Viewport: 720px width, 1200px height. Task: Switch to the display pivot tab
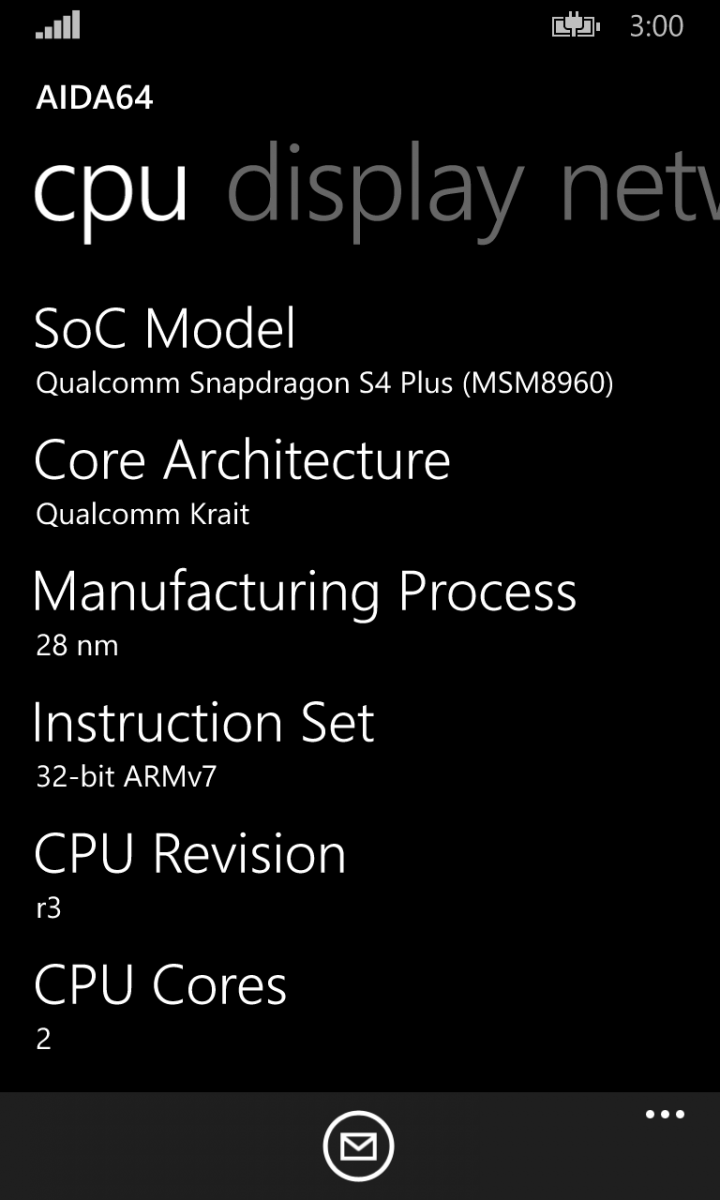(x=375, y=187)
